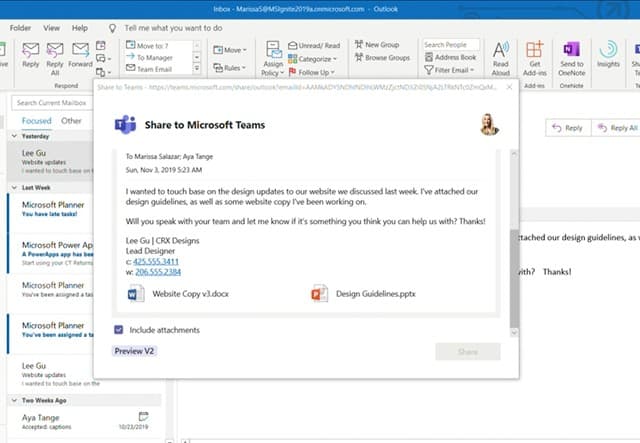The width and height of the screenshot is (640, 443).
Task: Click the Reply All ribbon icon
Action: click(x=55, y=59)
